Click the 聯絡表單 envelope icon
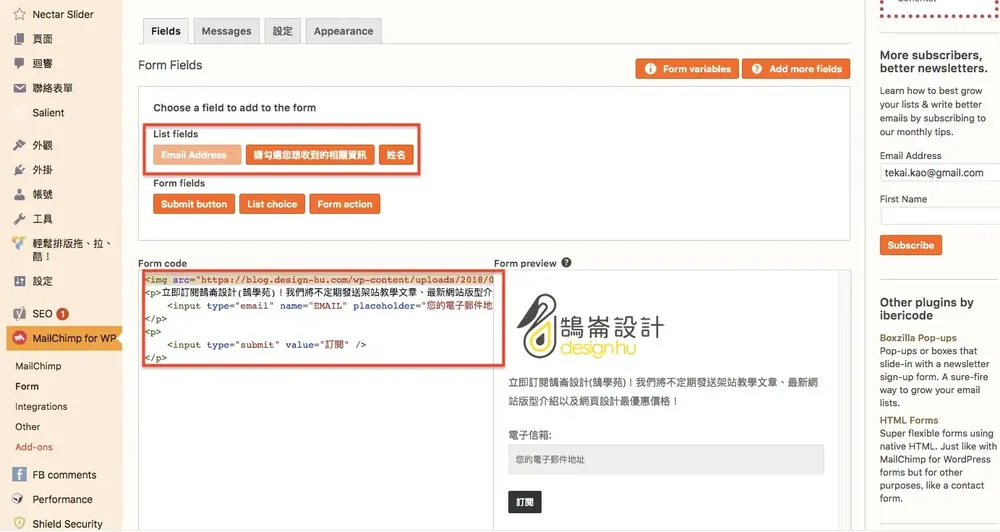 tap(19, 88)
